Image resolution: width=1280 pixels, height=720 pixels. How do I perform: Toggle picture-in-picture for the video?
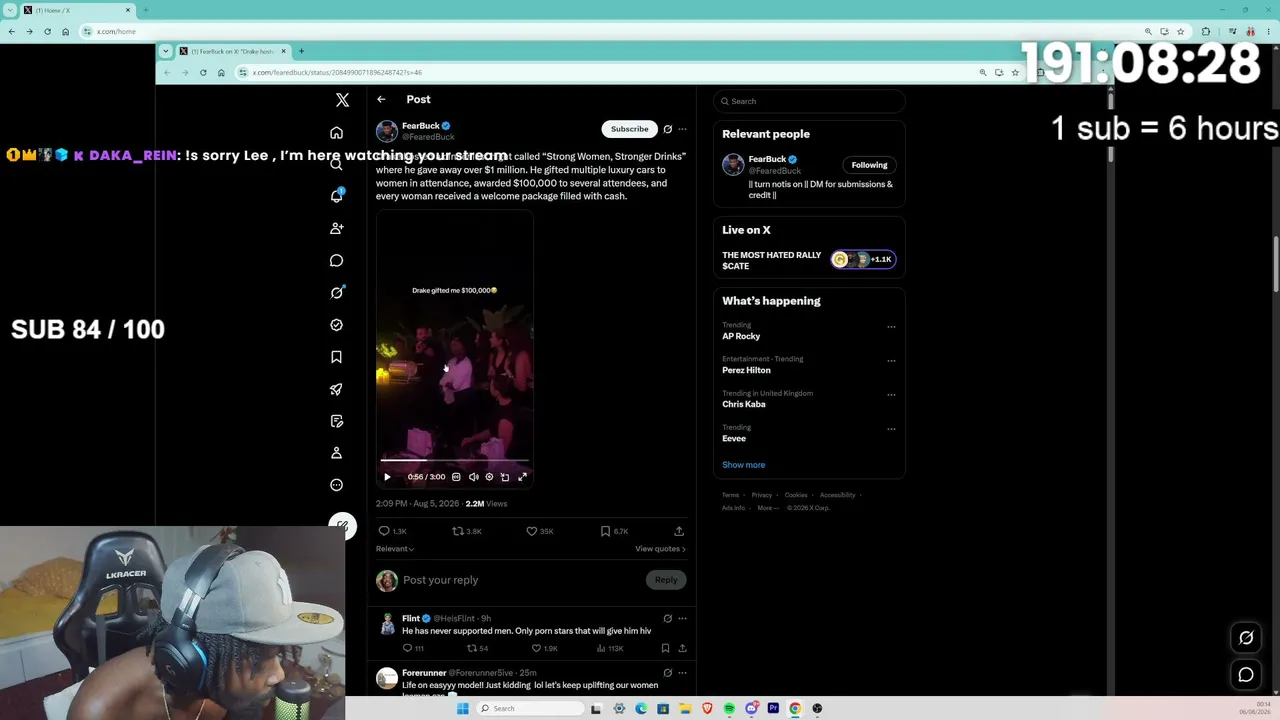click(505, 477)
